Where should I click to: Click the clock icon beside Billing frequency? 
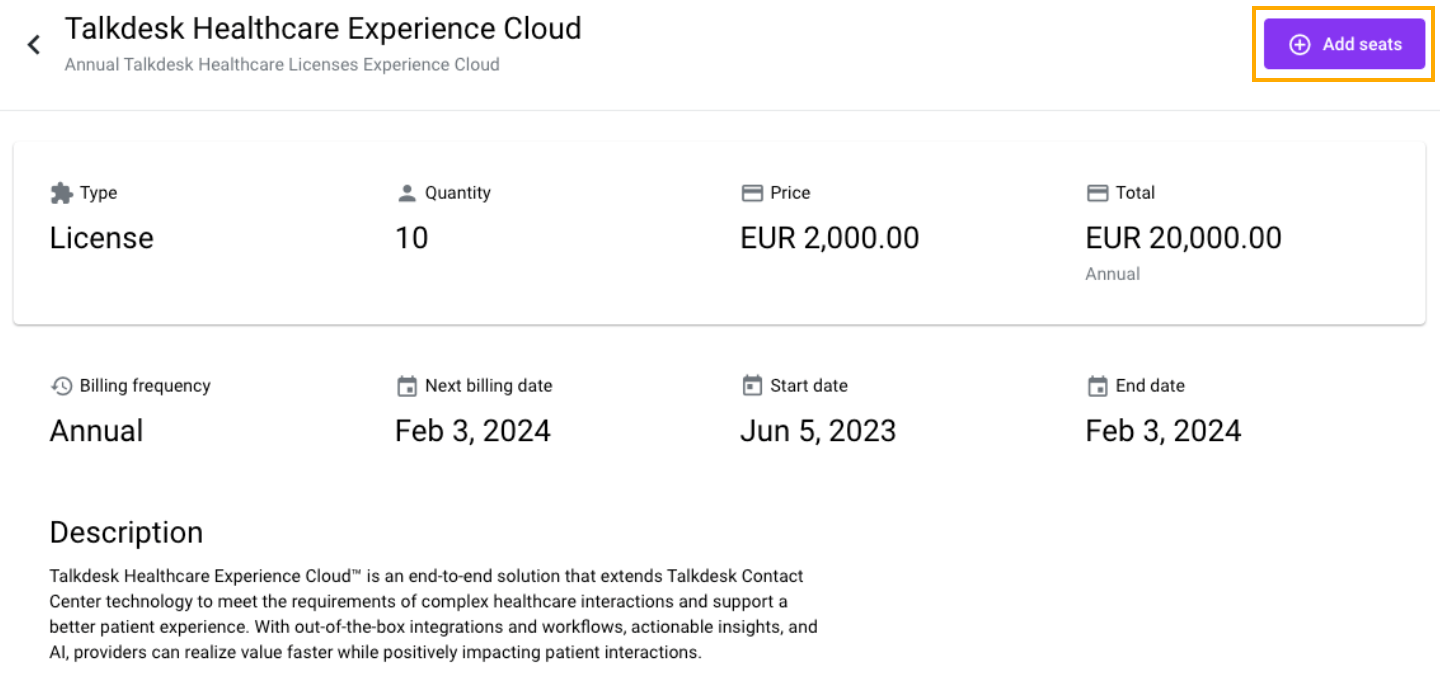58,385
